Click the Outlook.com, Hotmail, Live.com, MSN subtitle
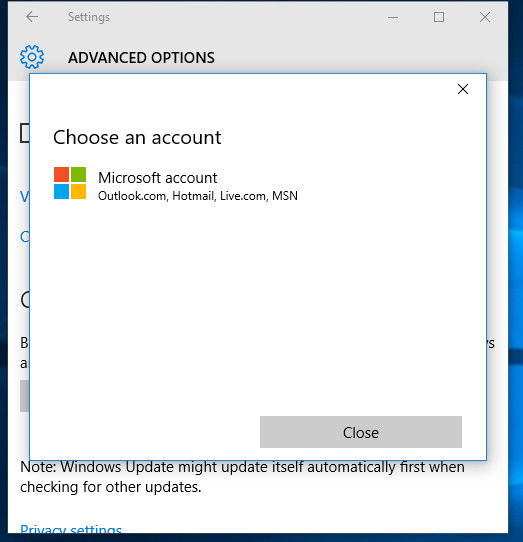 198,196
